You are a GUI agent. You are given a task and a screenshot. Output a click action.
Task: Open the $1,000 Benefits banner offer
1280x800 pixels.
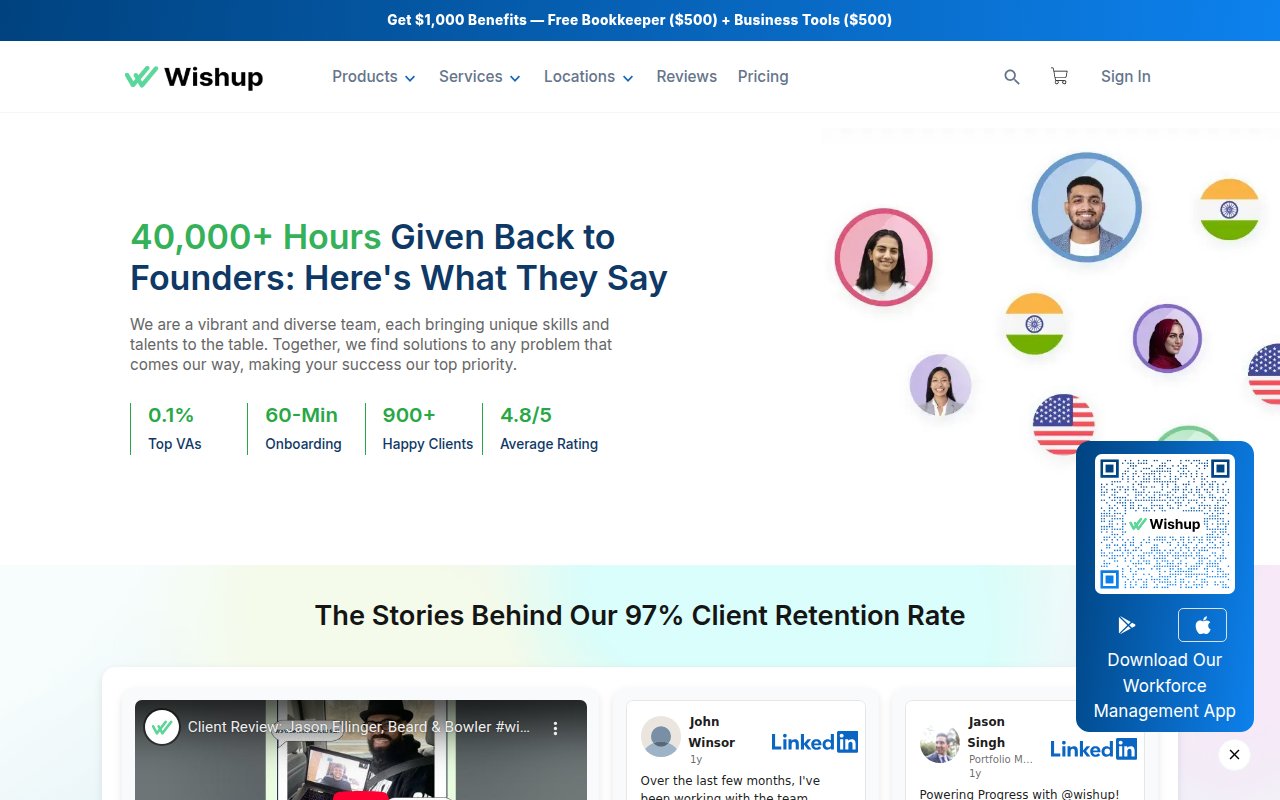pos(639,20)
